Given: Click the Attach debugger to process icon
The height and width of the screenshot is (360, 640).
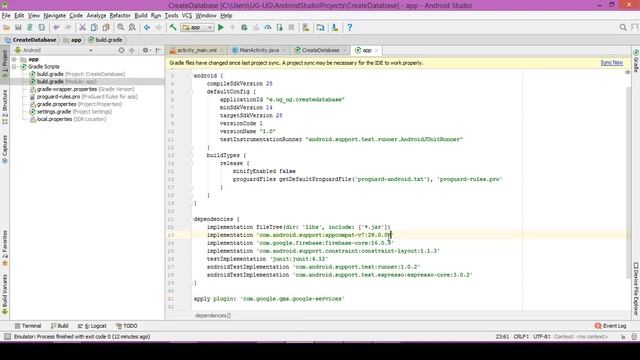Looking at the screenshot, I should [x=280, y=27].
